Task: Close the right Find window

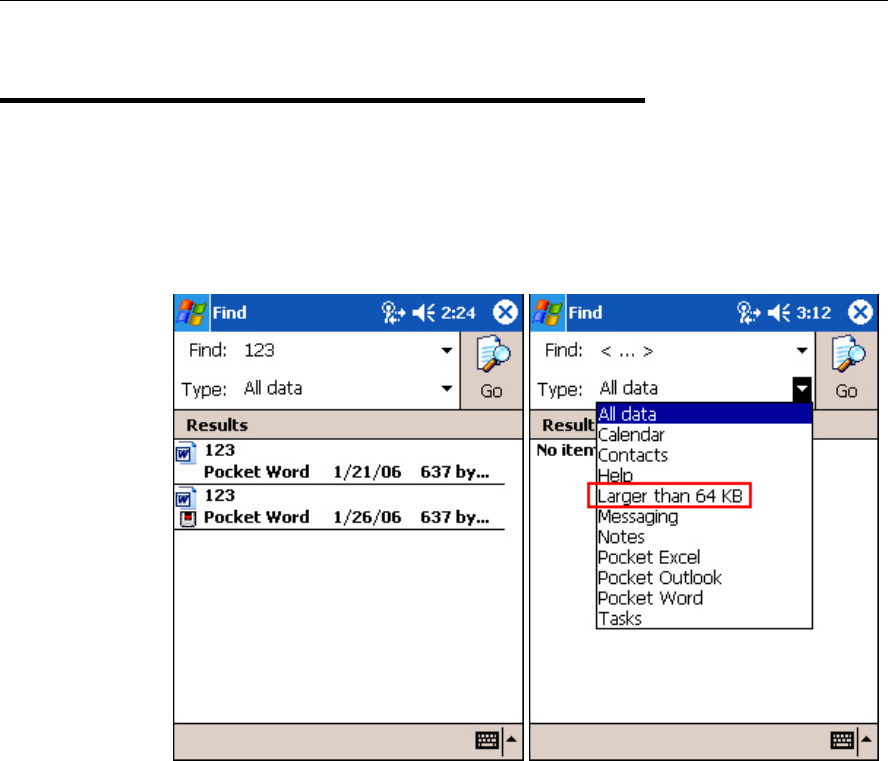Action: point(860,313)
